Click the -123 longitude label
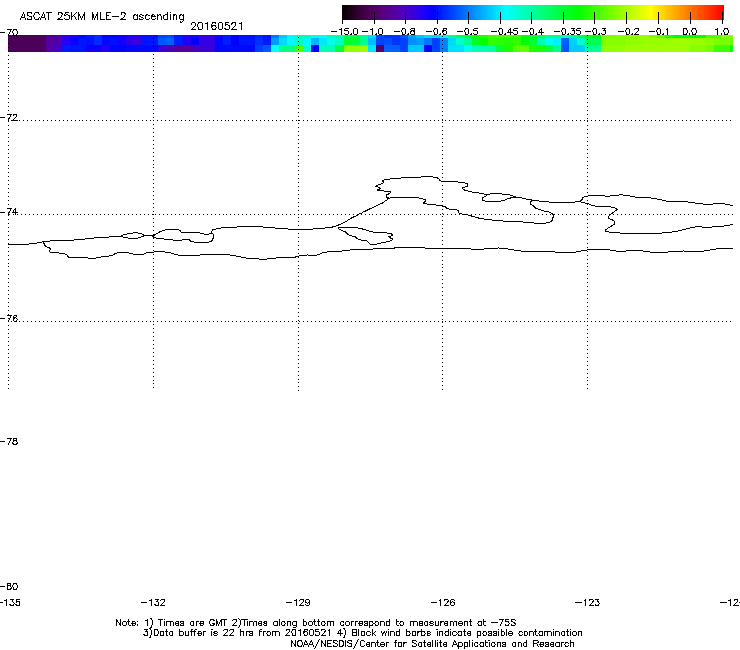 [588, 602]
